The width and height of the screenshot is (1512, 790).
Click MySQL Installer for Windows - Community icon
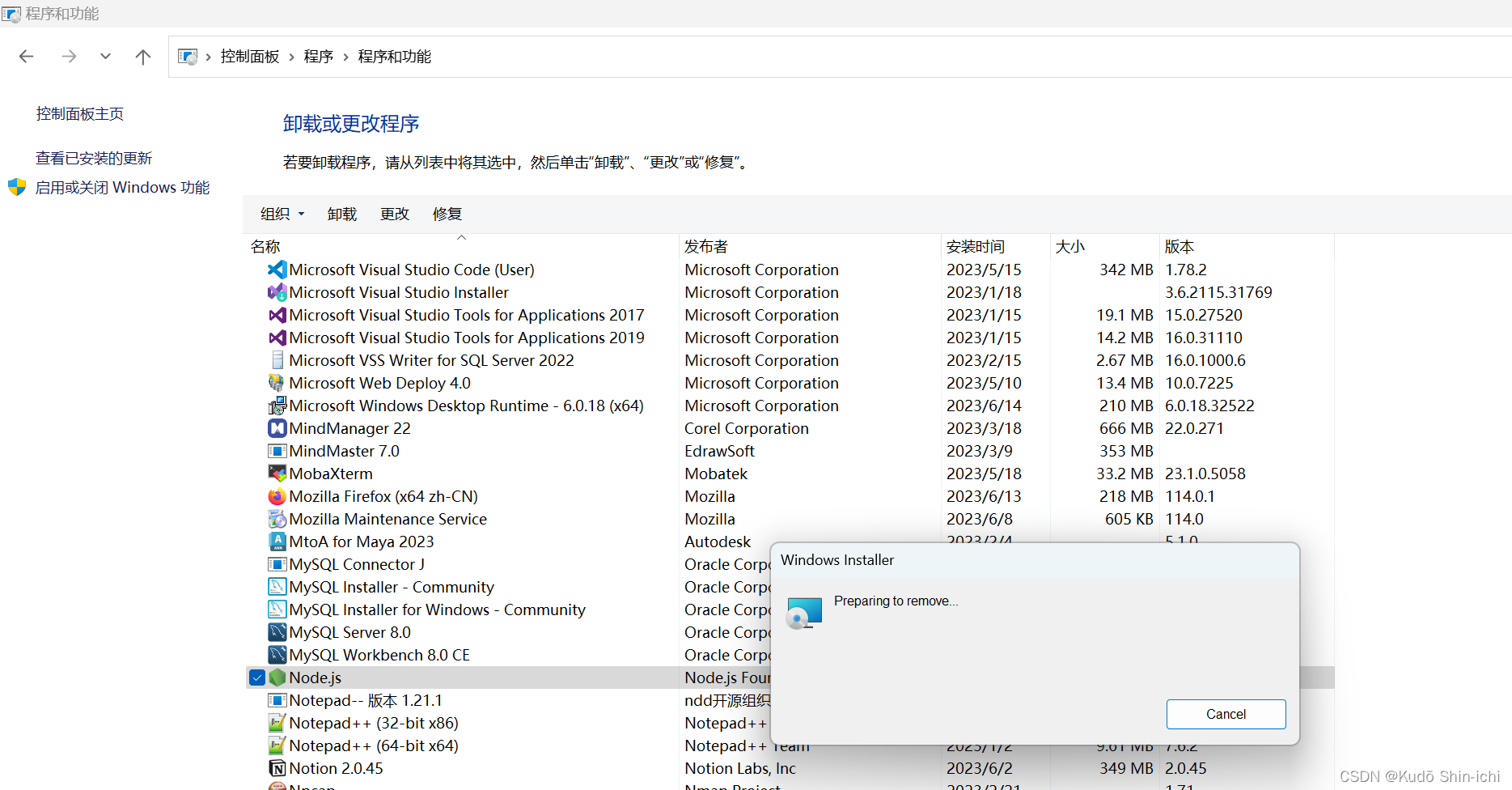[x=277, y=609]
